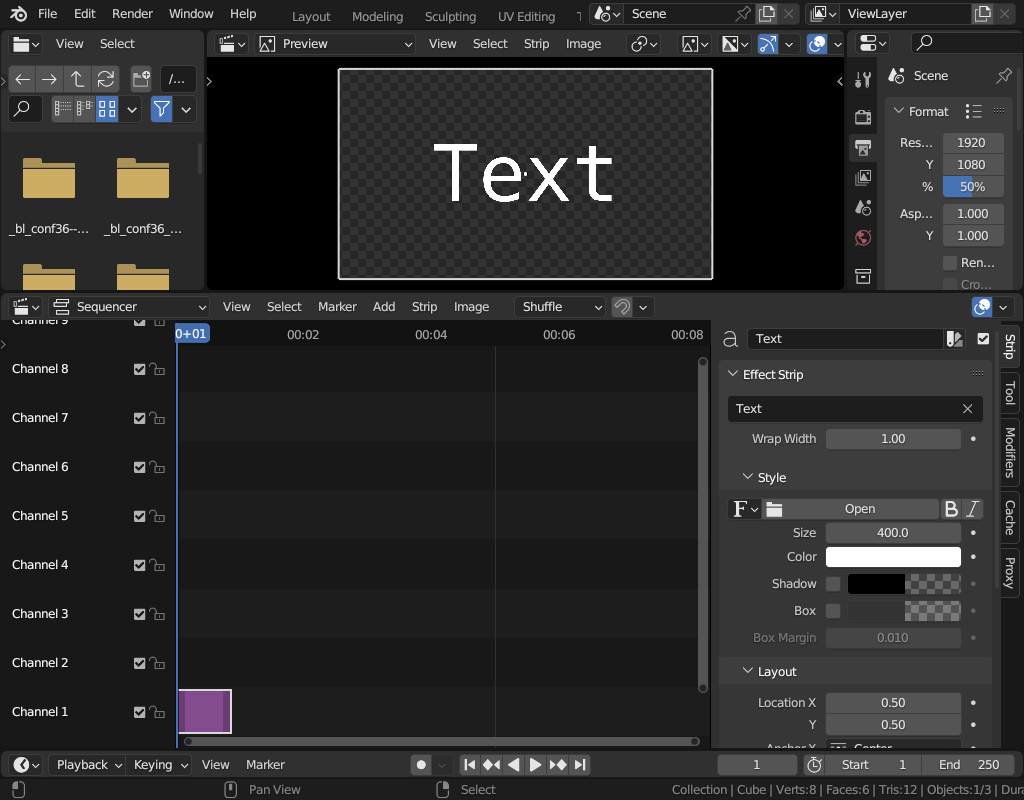
Task: Open the Shuffle overlap mode dropdown
Action: [x=560, y=307]
